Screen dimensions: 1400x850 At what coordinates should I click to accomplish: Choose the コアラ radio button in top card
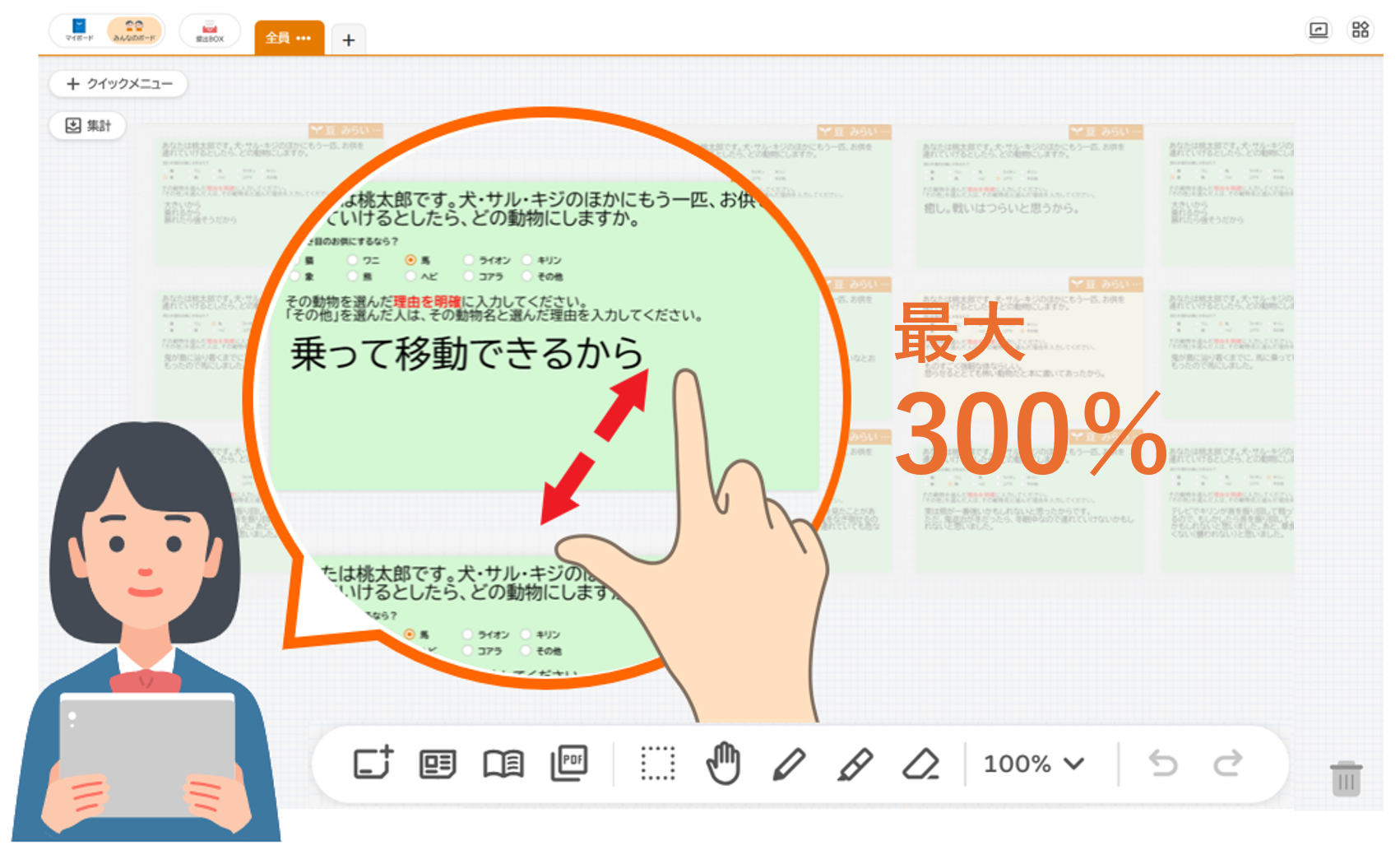(x=469, y=276)
